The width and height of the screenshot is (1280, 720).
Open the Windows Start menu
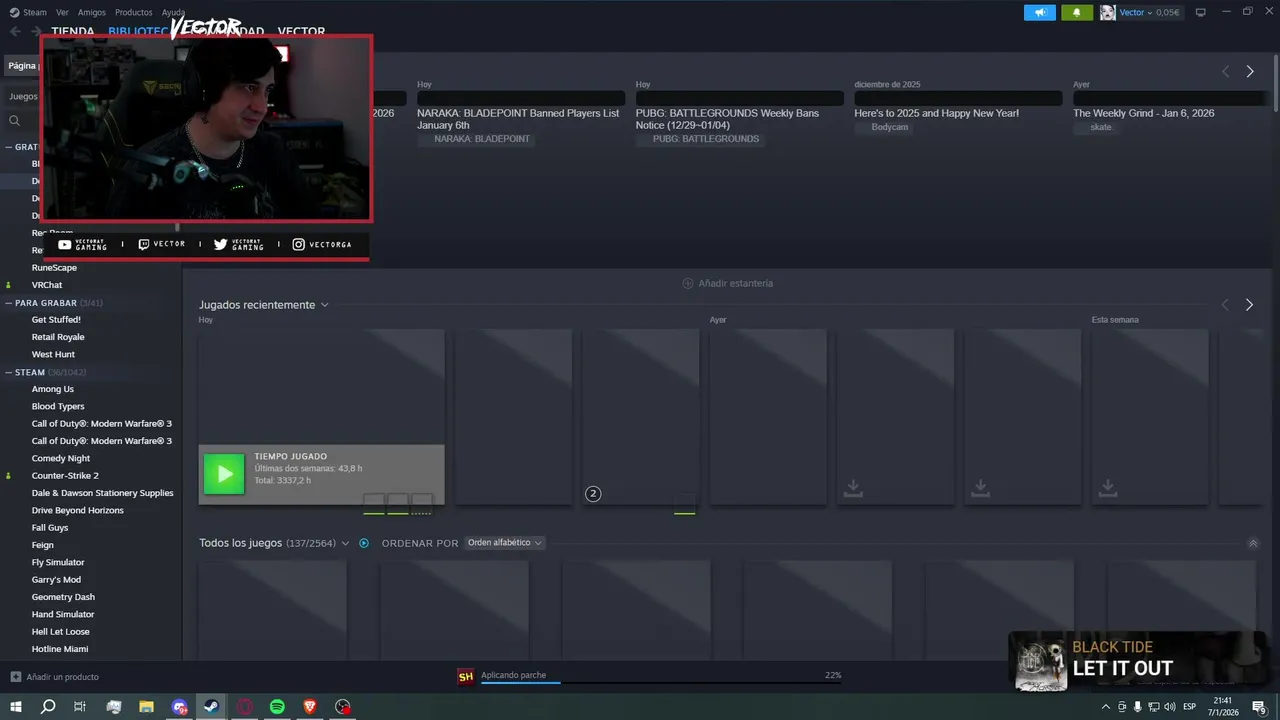click(x=16, y=707)
